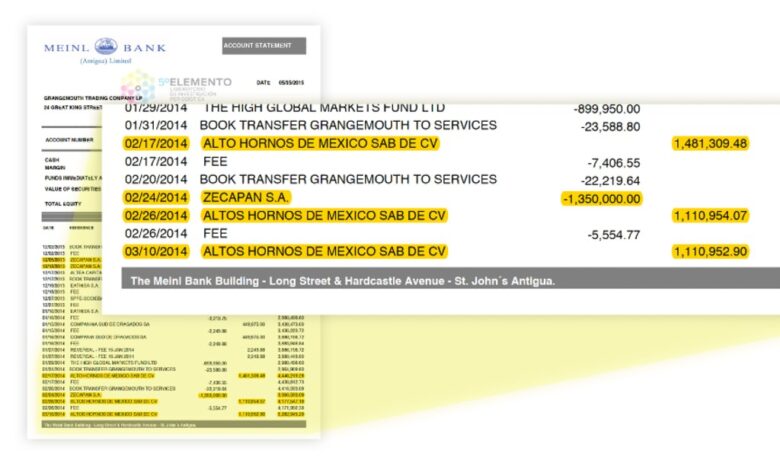Image resolution: width=780 pixels, height=470 pixels.
Task: Click highlighted date beside ALTO HORNOS DE MEXICO, enlarged
Action: tap(156, 143)
